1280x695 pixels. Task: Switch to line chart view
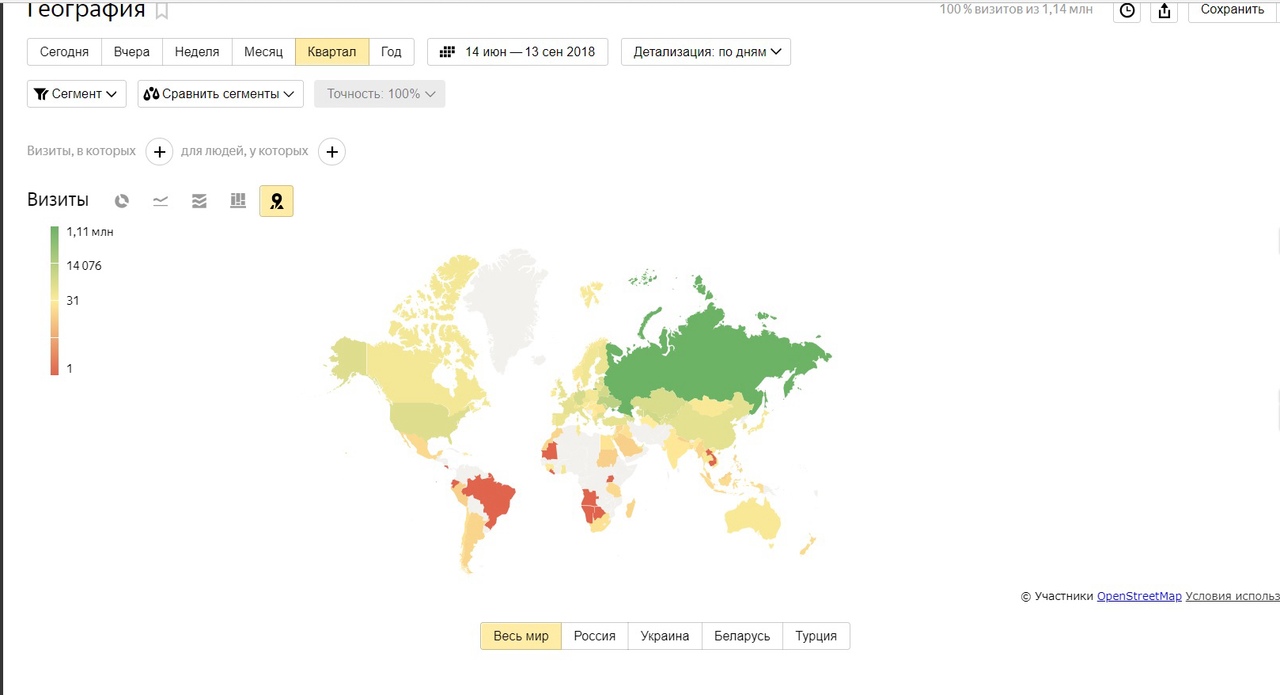pos(160,201)
